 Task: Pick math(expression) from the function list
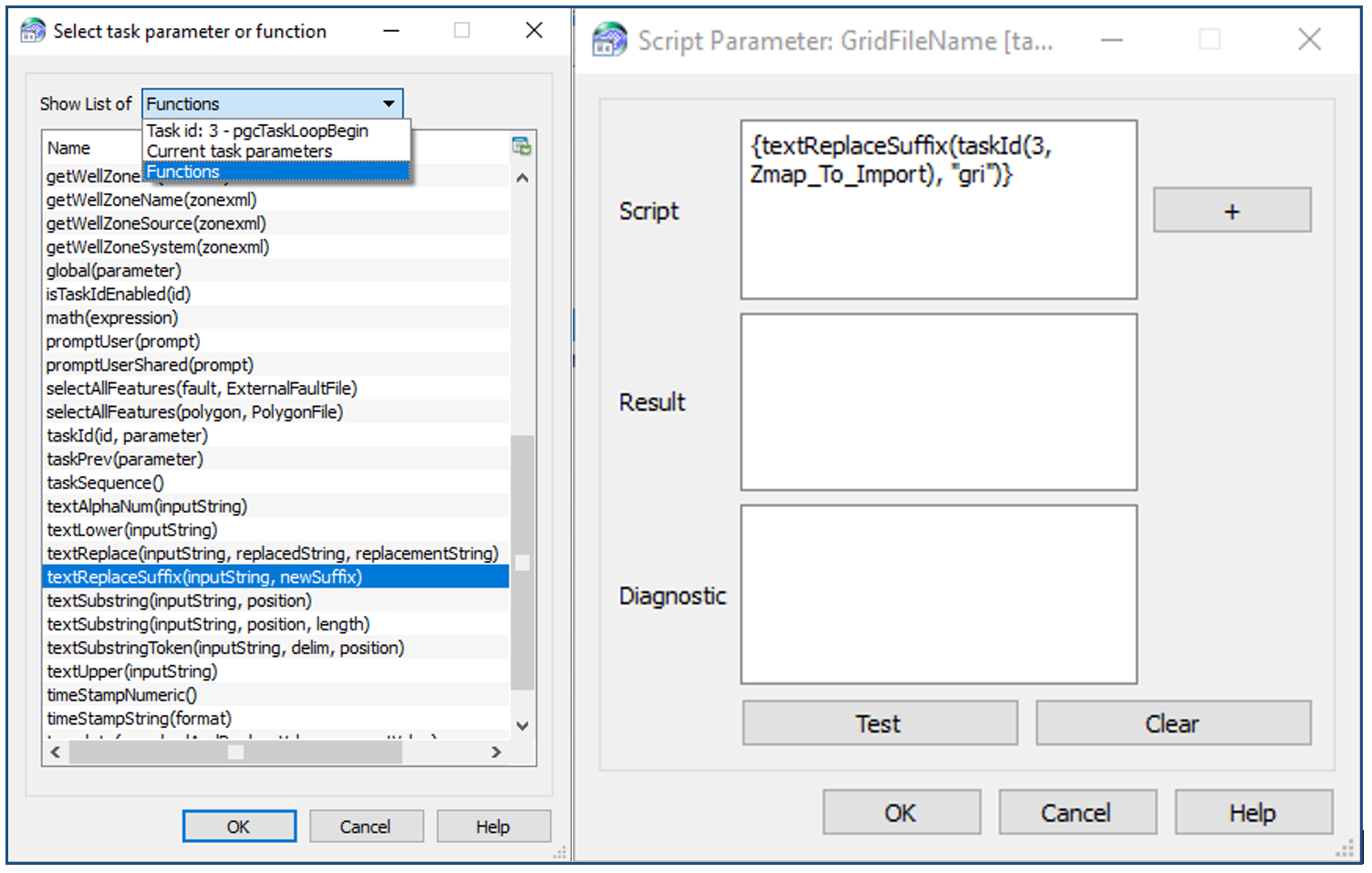coord(112,318)
